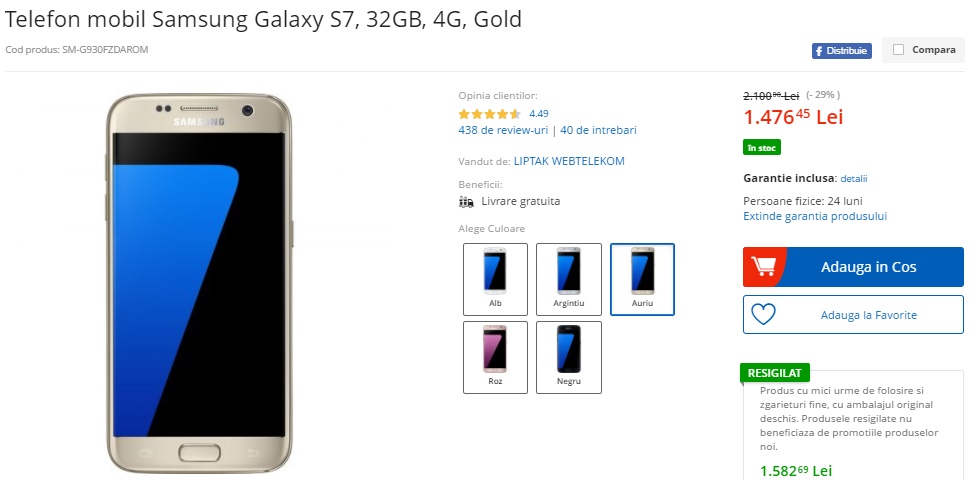Click Adauga la Favorite button
Viewport: 973px width, 480px height.
click(853, 314)
